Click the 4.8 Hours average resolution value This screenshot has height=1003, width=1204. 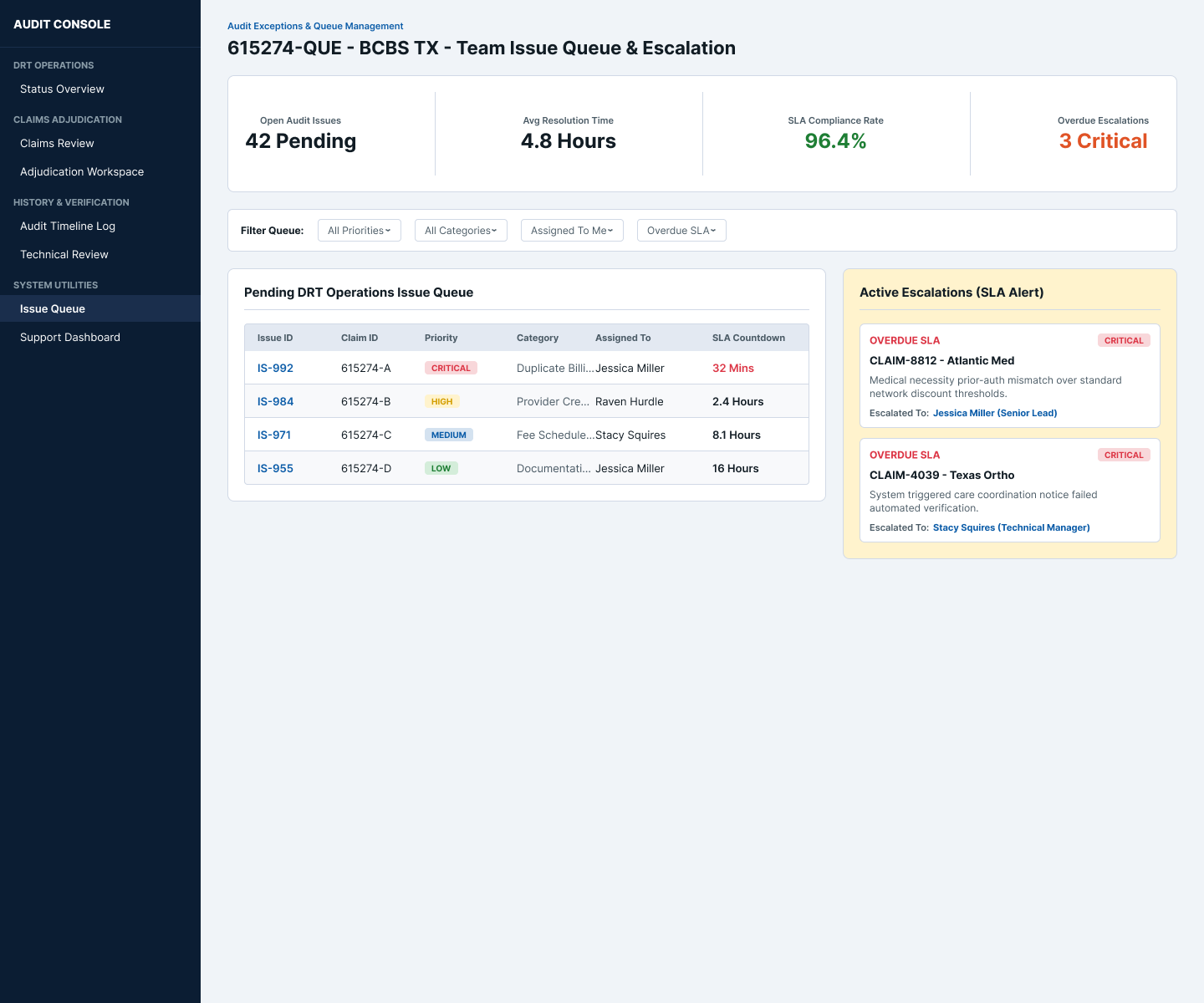pyautogui.click(x=569, y=141)
